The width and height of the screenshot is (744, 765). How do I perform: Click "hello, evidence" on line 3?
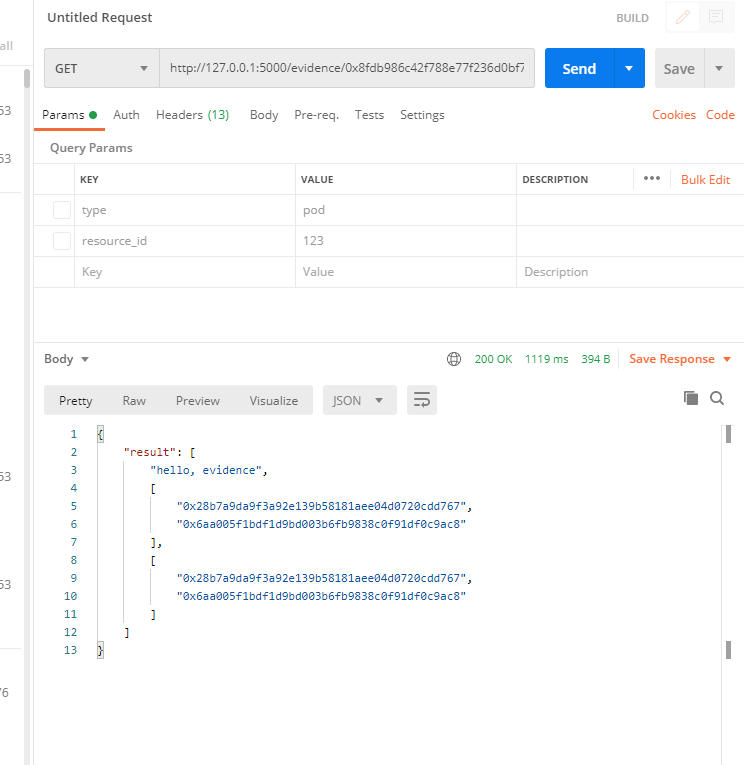tap(206, 470)
